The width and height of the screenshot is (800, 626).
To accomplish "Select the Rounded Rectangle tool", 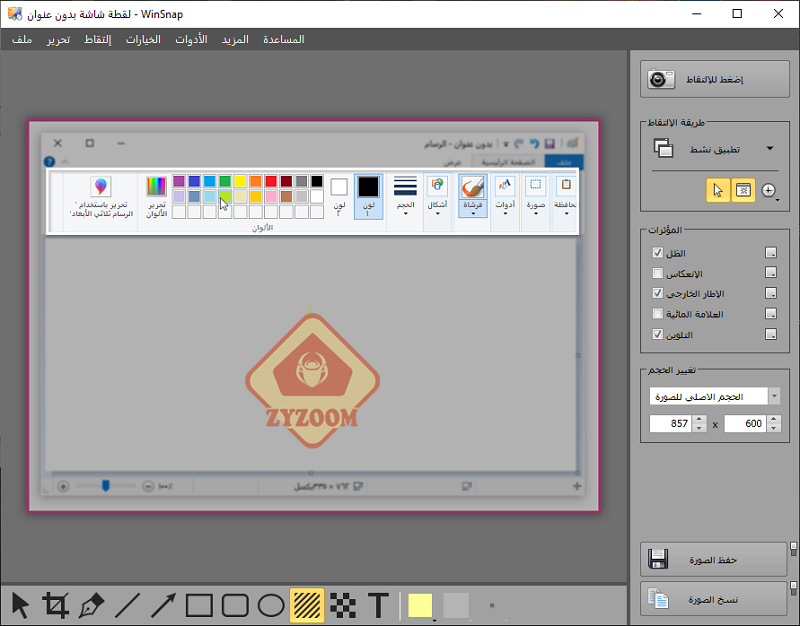I will click(235, 606).
